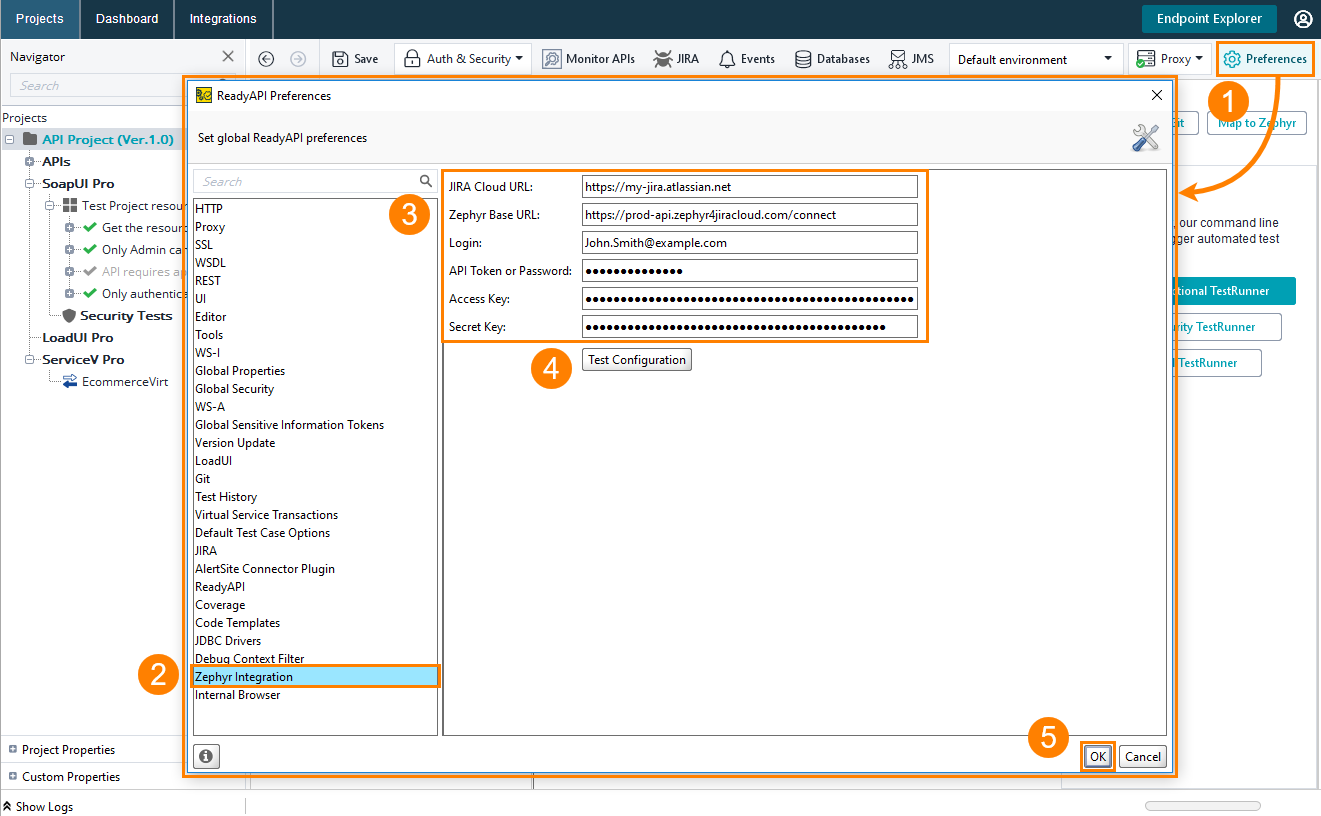Click the Save toolbar button
Image resolution: width=1321 pixels, height=816 pixels.
[x=355, y=59]
